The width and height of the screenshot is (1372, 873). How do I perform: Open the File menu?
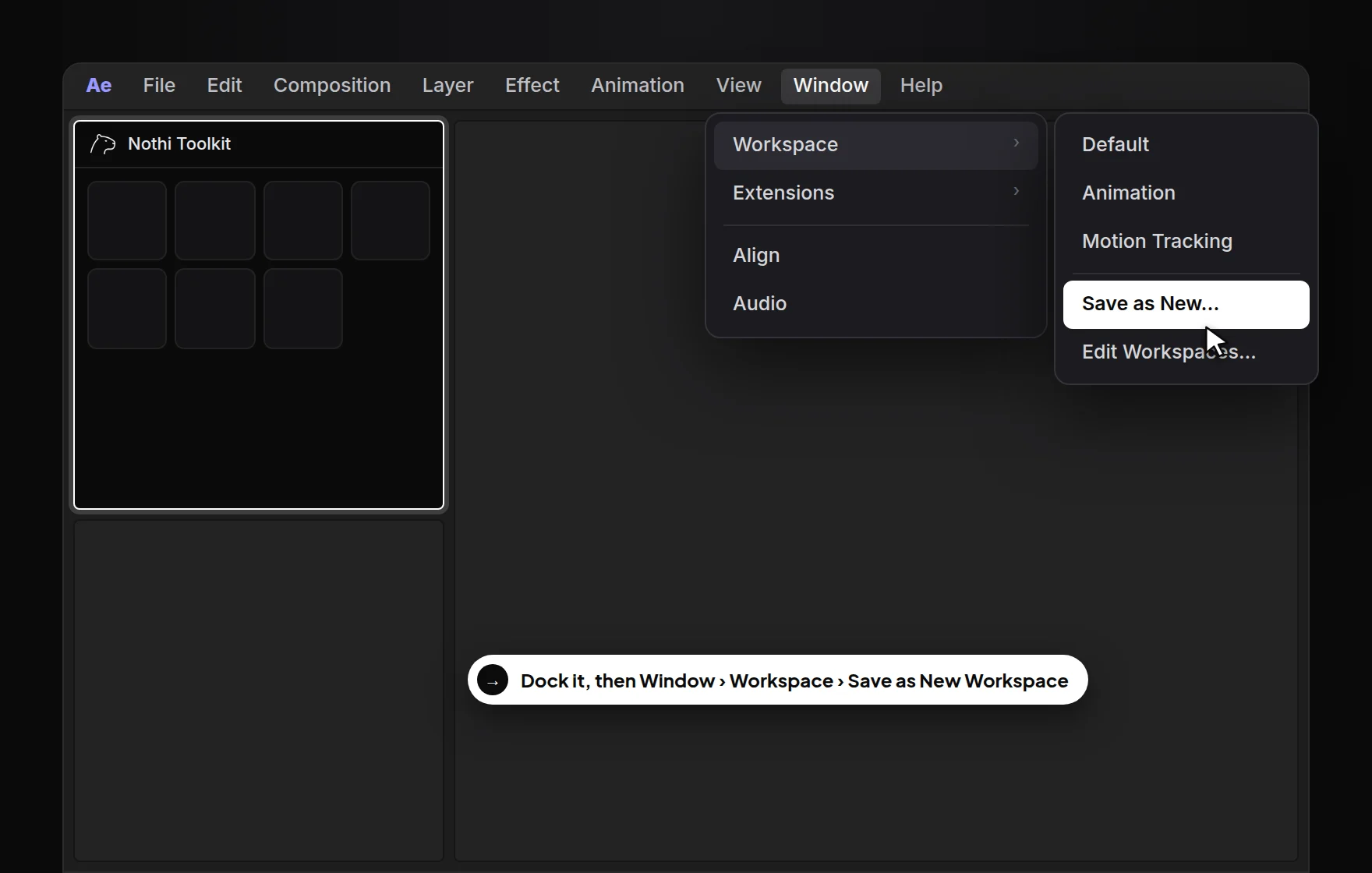[159, 85]
